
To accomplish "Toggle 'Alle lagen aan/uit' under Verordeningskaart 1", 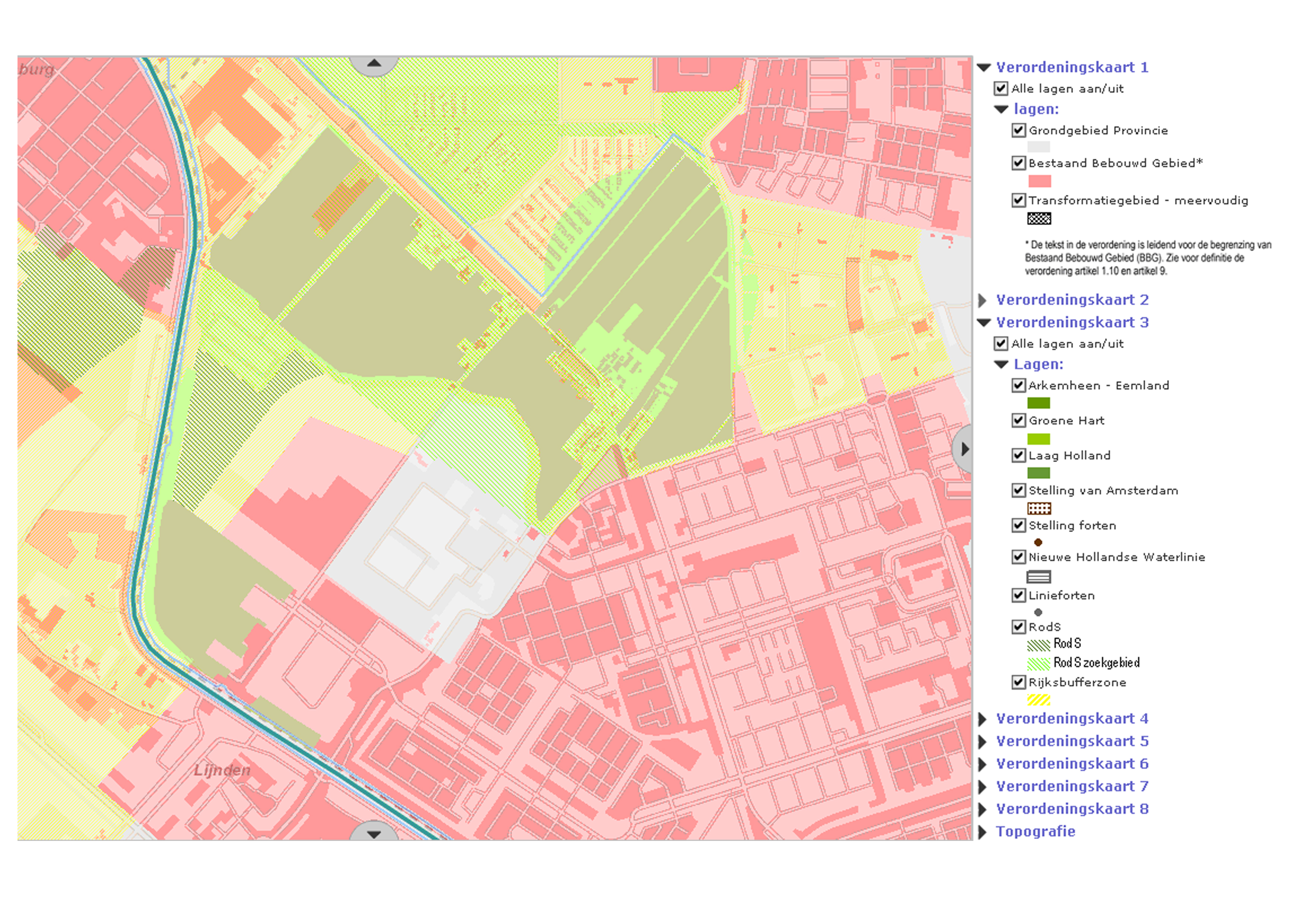I will [x=1001, y=88].
